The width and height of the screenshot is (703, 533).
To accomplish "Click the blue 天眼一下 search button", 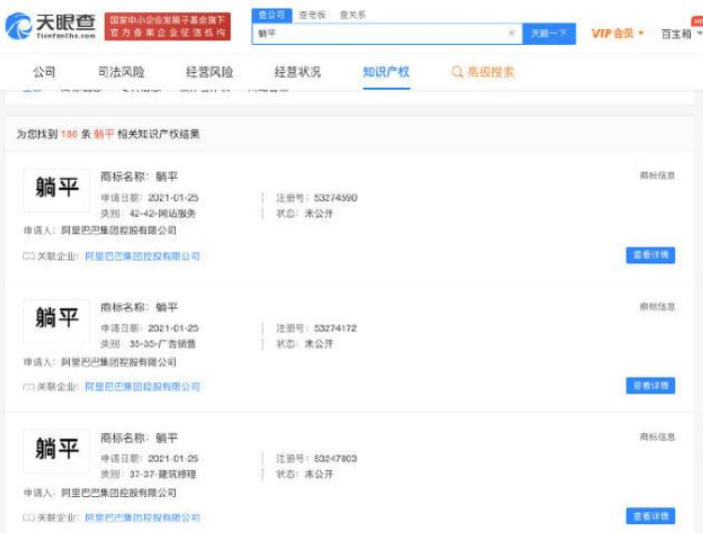I will coord(549,34).
